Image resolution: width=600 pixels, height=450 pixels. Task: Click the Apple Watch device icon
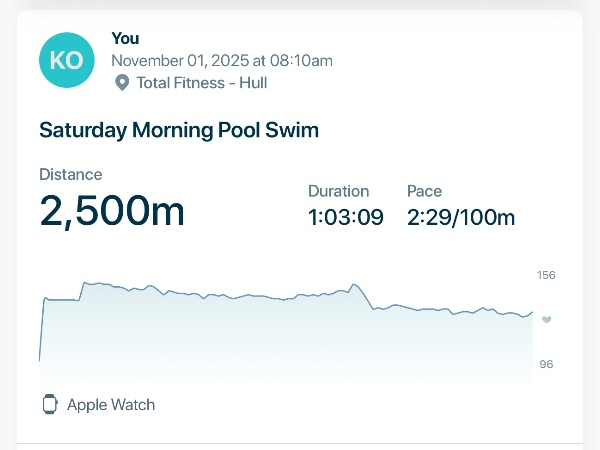coord(49,405)
